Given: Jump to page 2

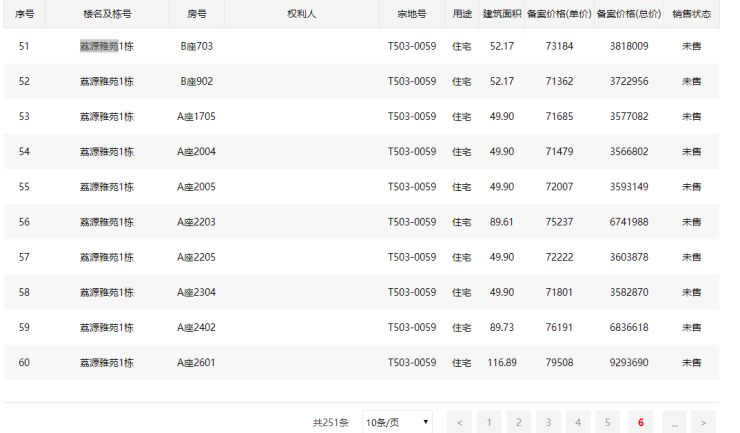Looking at the screenshot, I should tap(518, 422).
